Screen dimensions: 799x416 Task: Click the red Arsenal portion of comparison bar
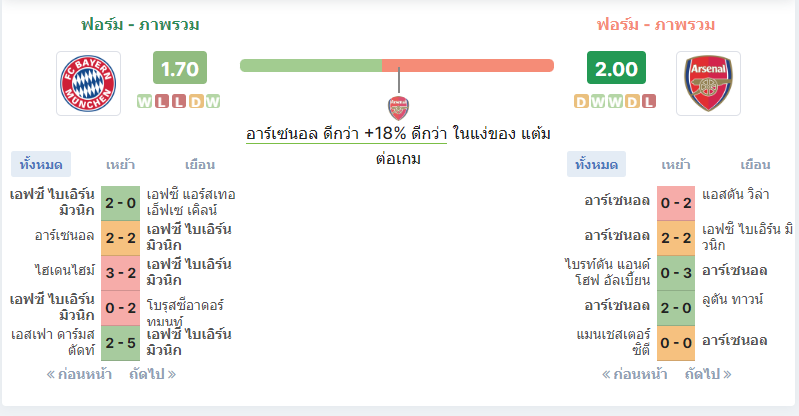coord(468,65)
